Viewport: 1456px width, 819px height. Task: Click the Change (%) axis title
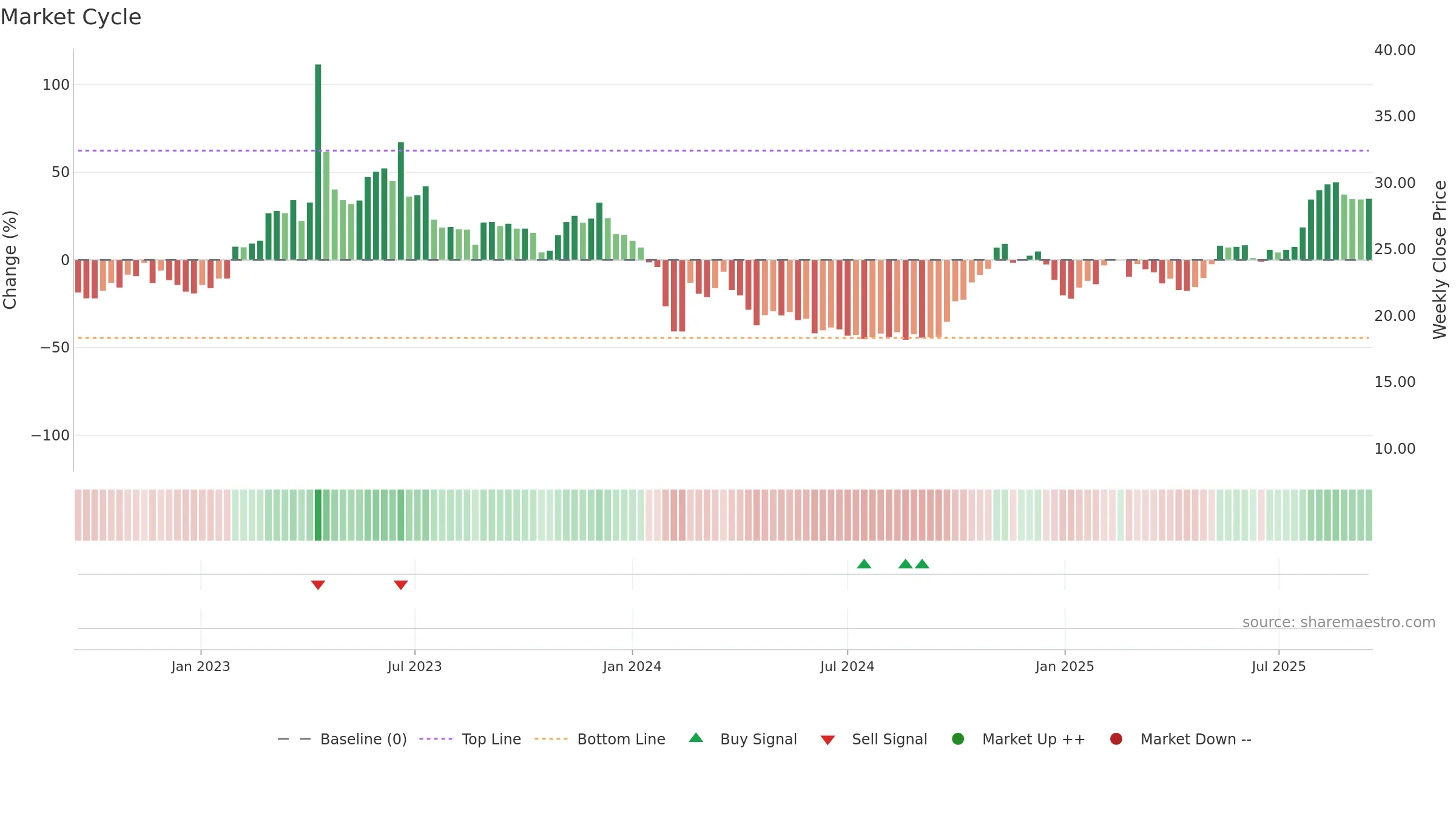[10, 260]
